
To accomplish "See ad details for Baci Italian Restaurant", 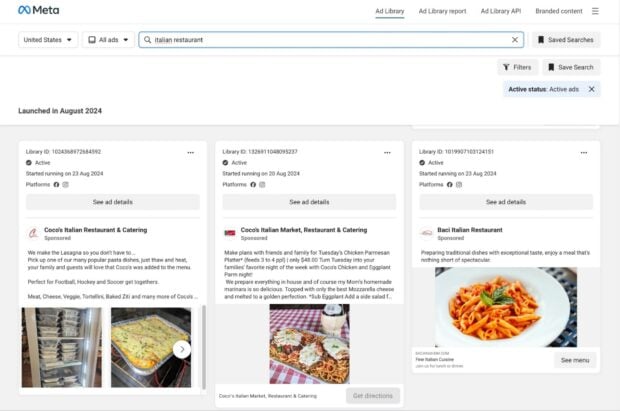I will tap(506, 202).
